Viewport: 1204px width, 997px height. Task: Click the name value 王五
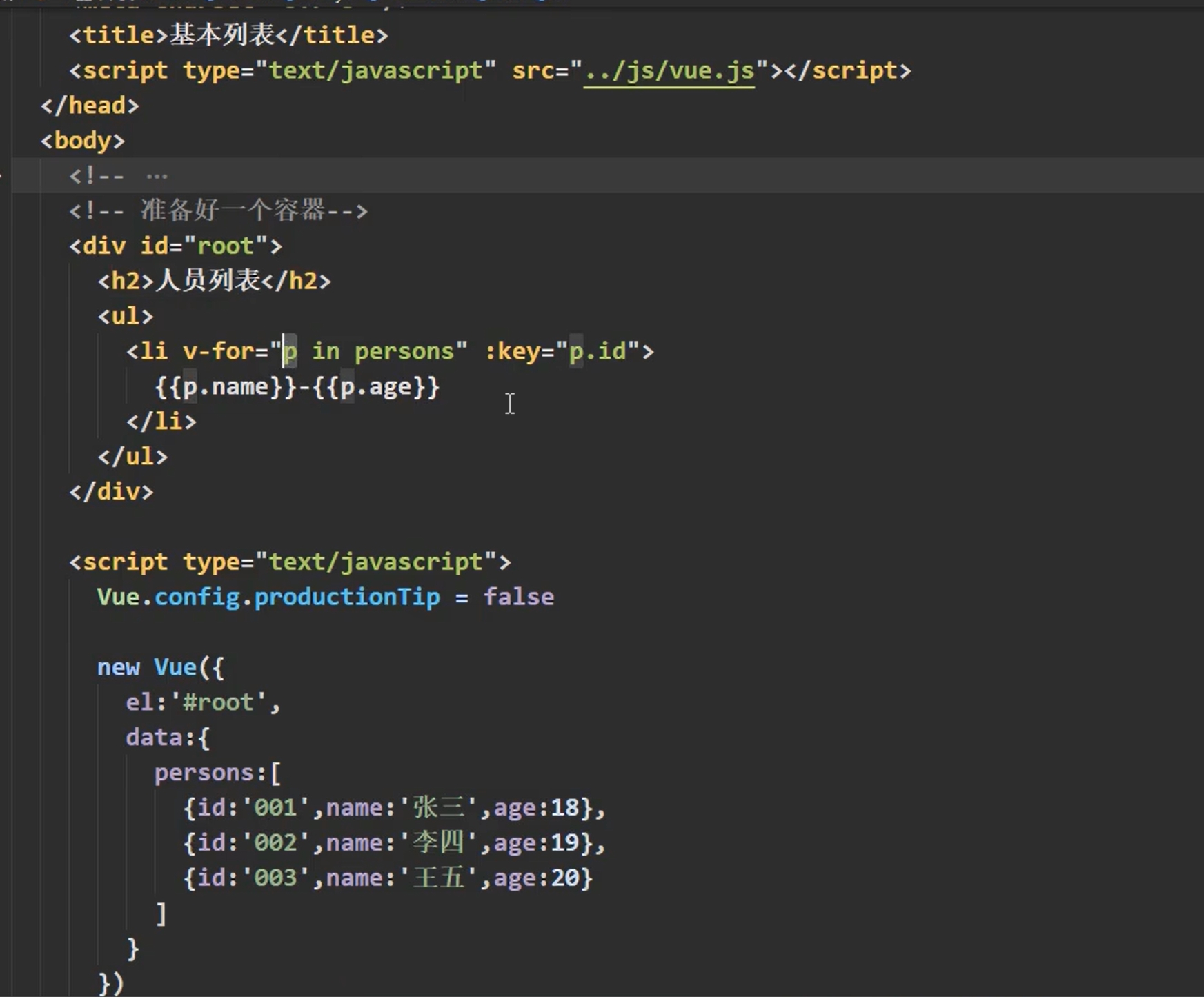coord(438,878)
